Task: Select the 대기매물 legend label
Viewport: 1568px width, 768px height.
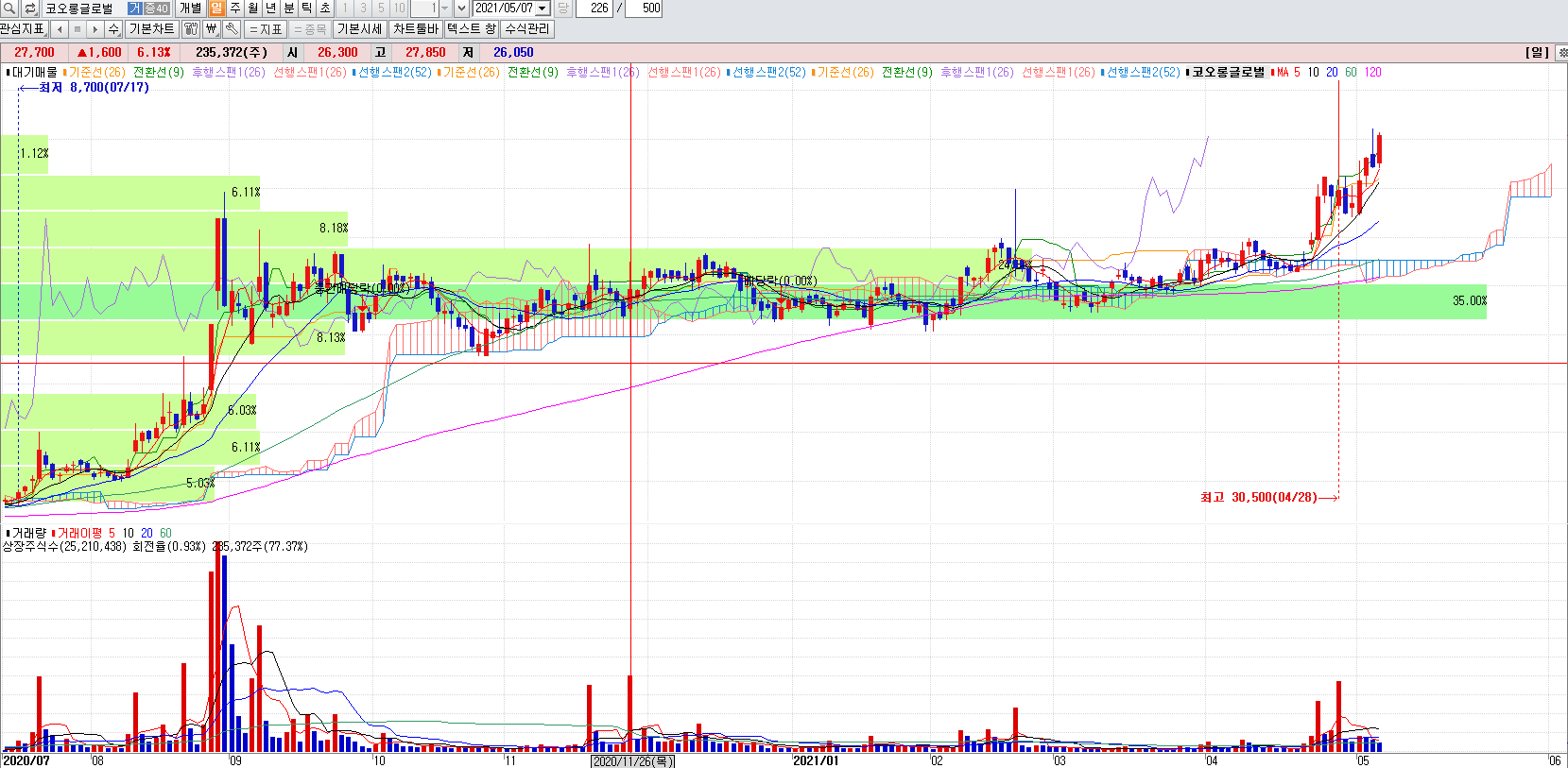Action: pyautogui.click(x=34, y=72)
